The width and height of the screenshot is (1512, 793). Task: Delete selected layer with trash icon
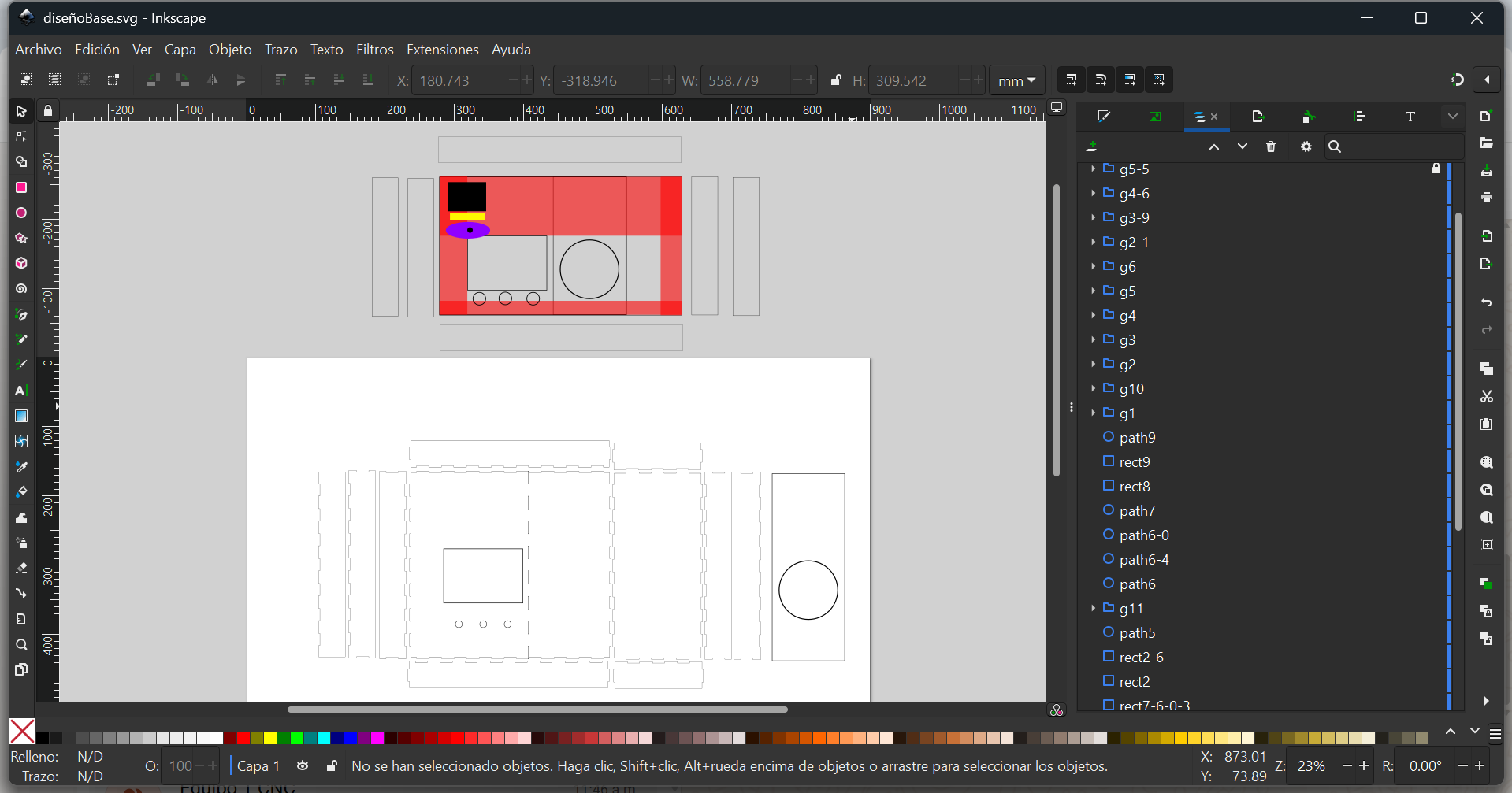[1270, 146]
